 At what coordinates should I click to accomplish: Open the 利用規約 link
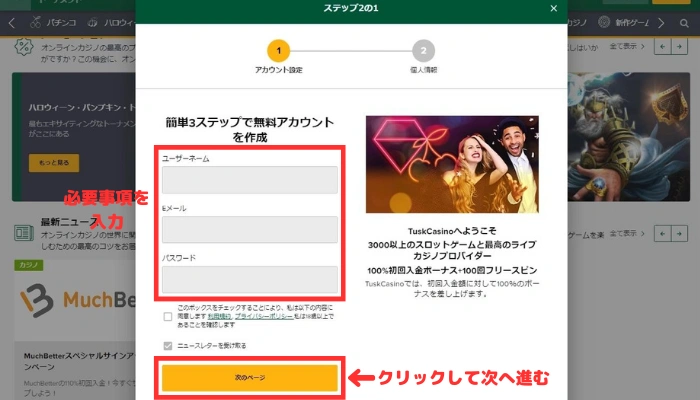219,316
